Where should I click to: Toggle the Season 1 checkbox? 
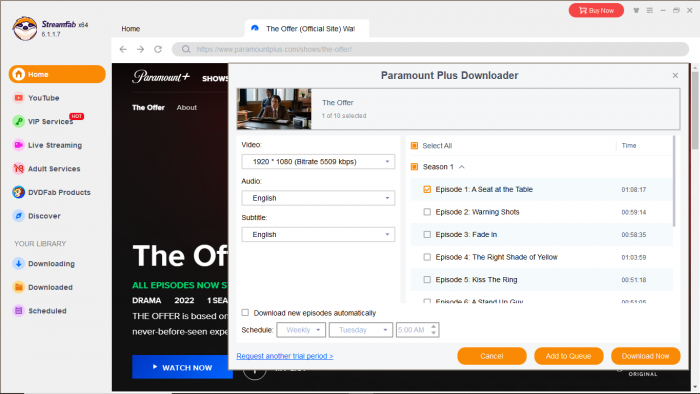[414, 166]
